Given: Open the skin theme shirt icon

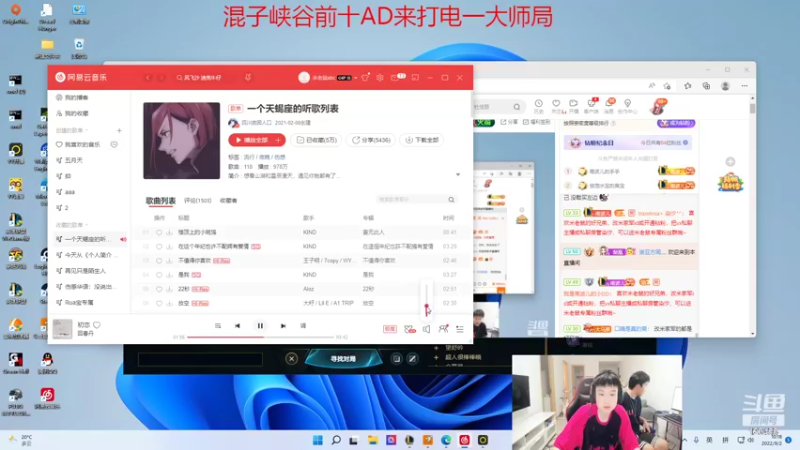Looking at the screenshot, I should 365,78.
